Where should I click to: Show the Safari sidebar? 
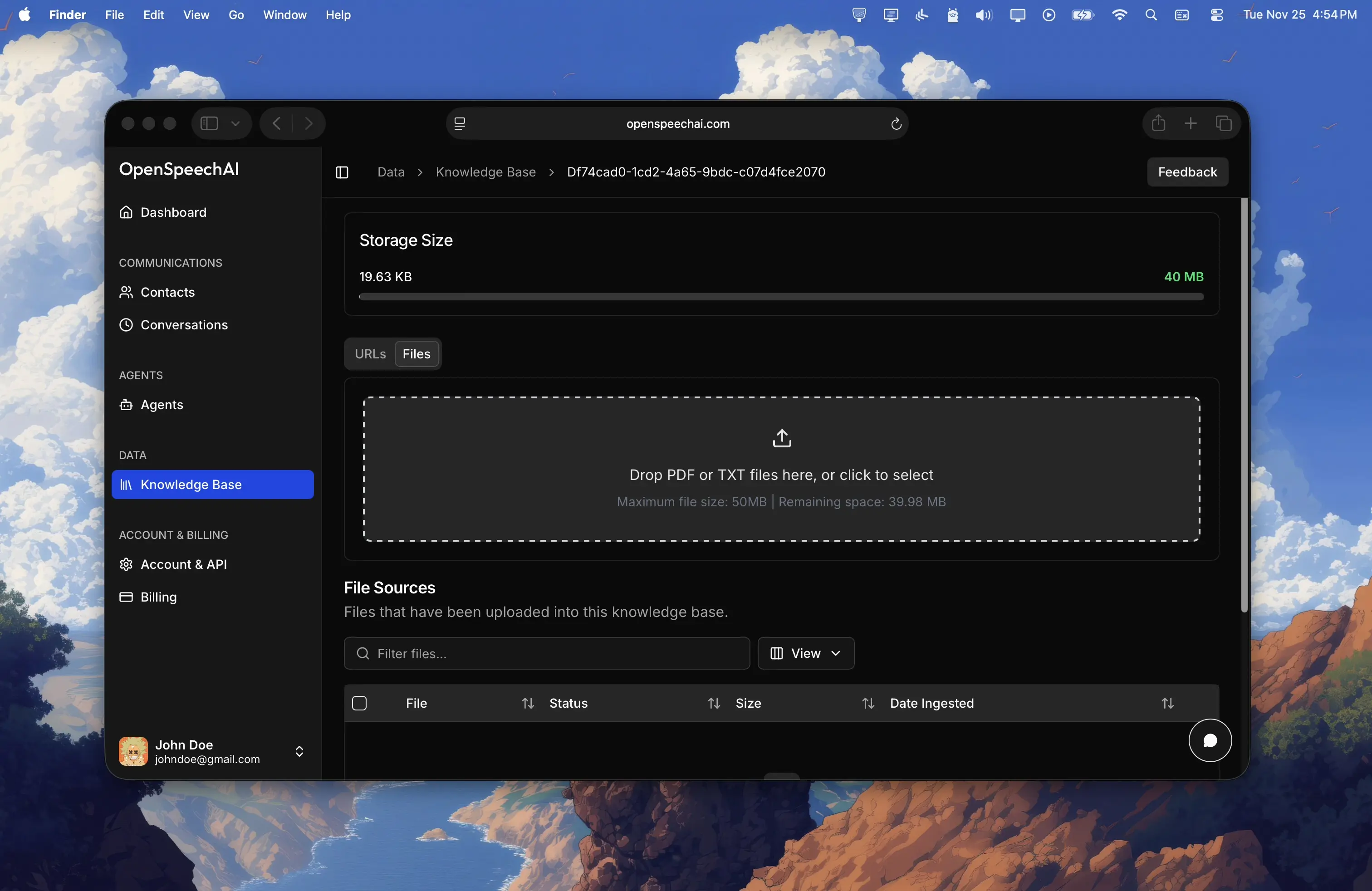[x=209, y=123]
